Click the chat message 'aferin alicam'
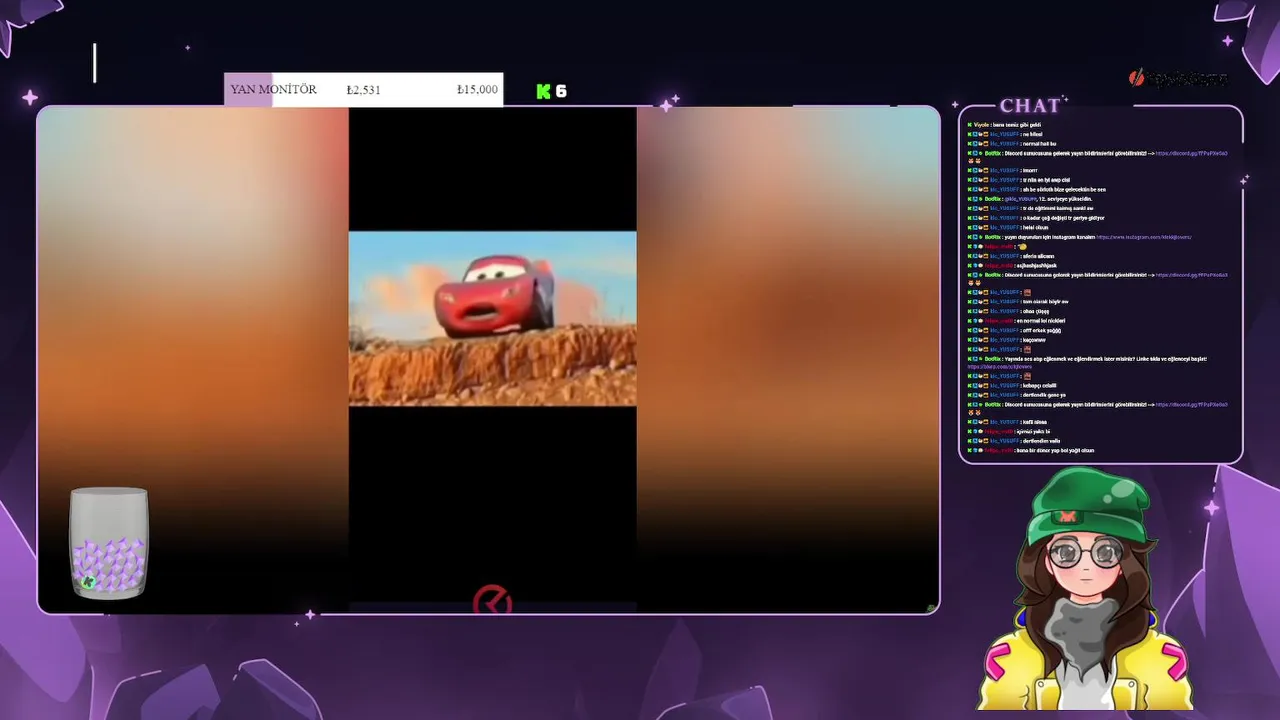1280x720 pixels. (1038, 256)
